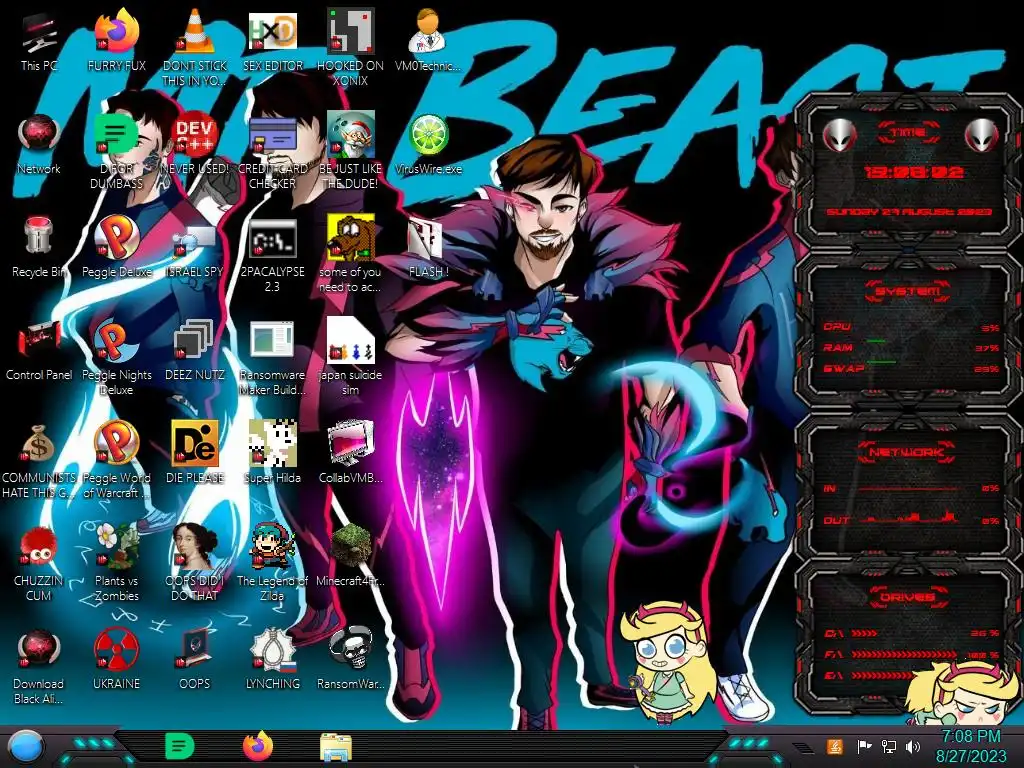Click the CPU label in the SYSTEM widget

click(x=837, y=326)
